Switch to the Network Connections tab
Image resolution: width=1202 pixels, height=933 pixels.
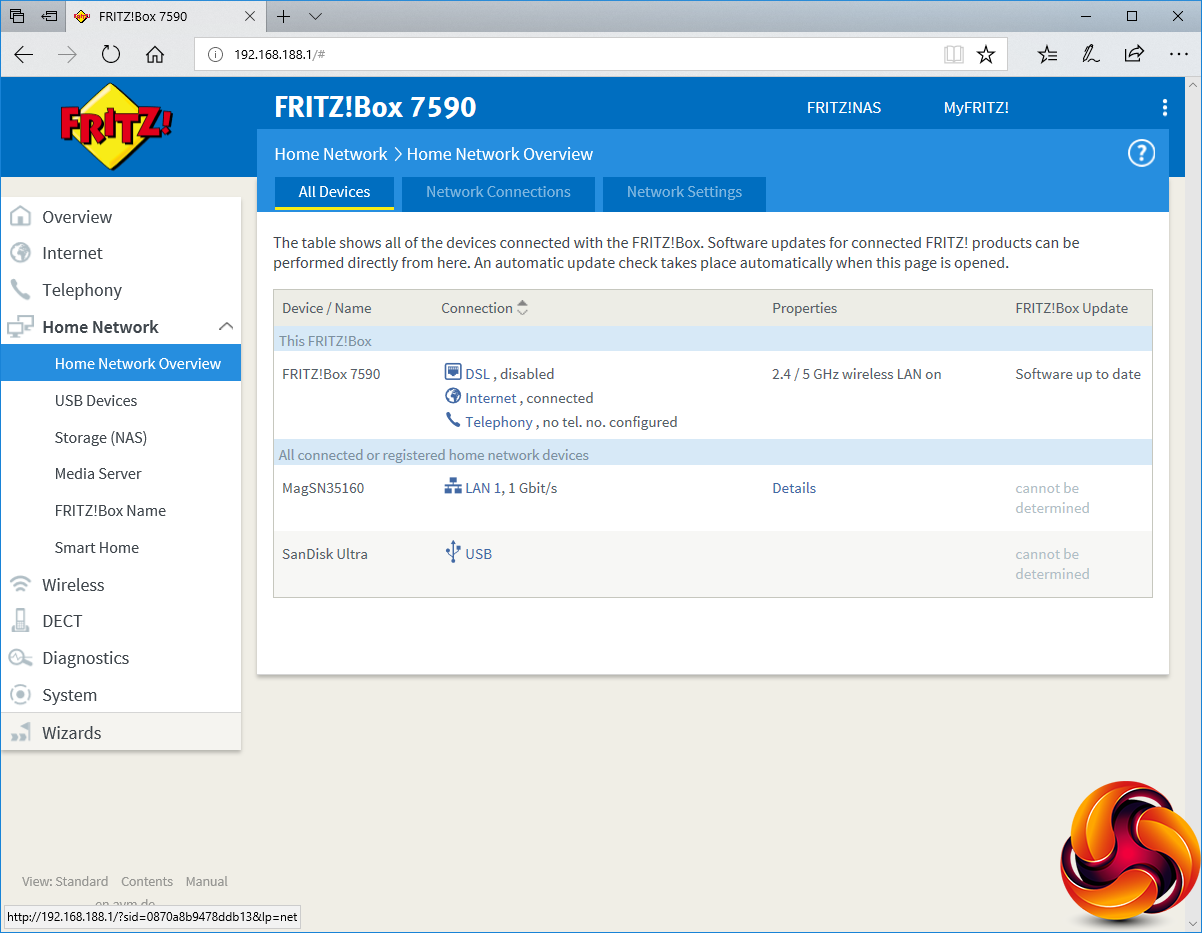click(498, 192)
